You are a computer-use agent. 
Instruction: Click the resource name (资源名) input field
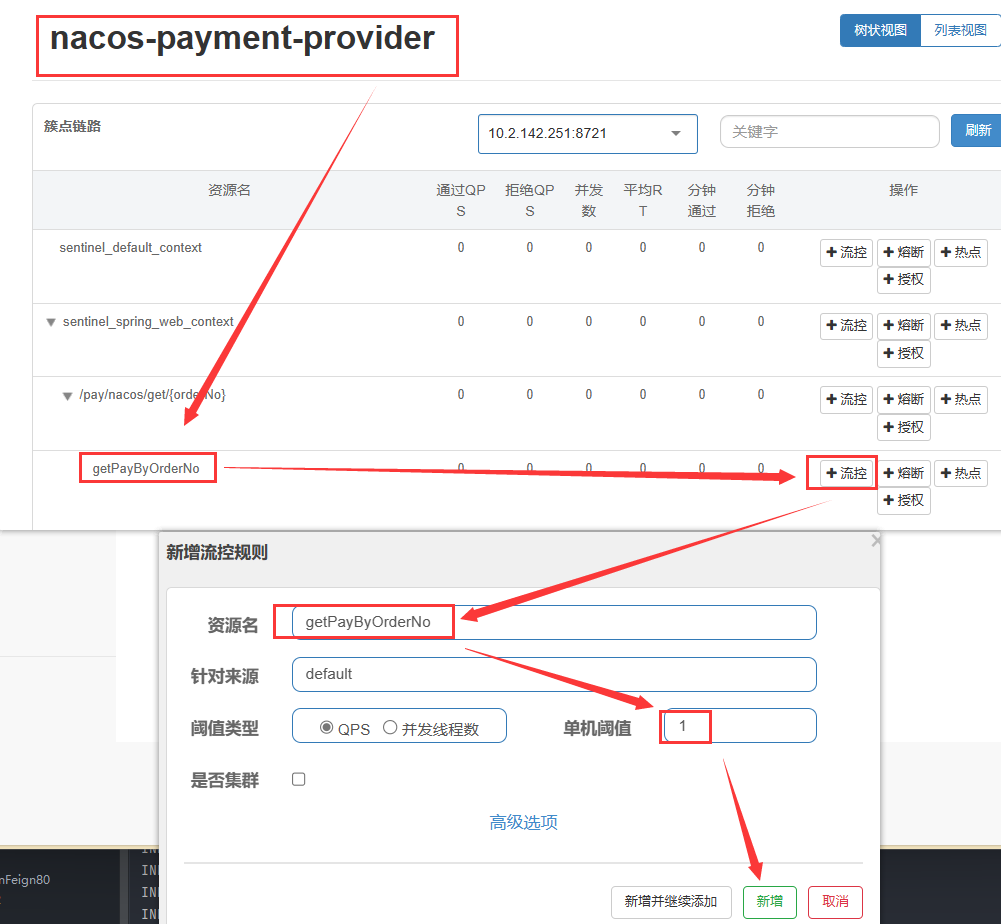(x=554, y=622)
